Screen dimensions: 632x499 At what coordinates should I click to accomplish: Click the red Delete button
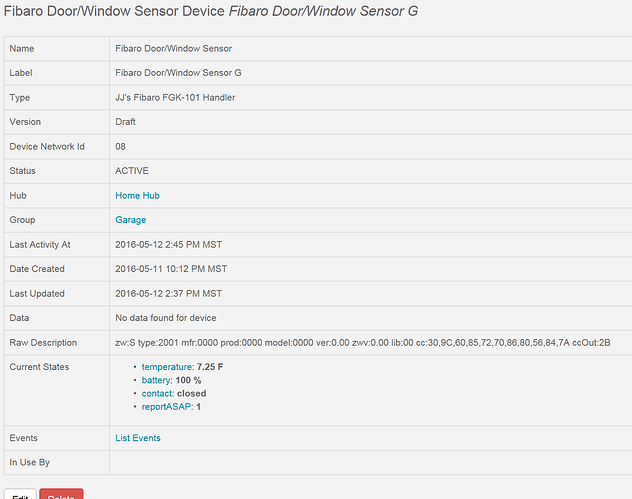click(x=61, y=494)
